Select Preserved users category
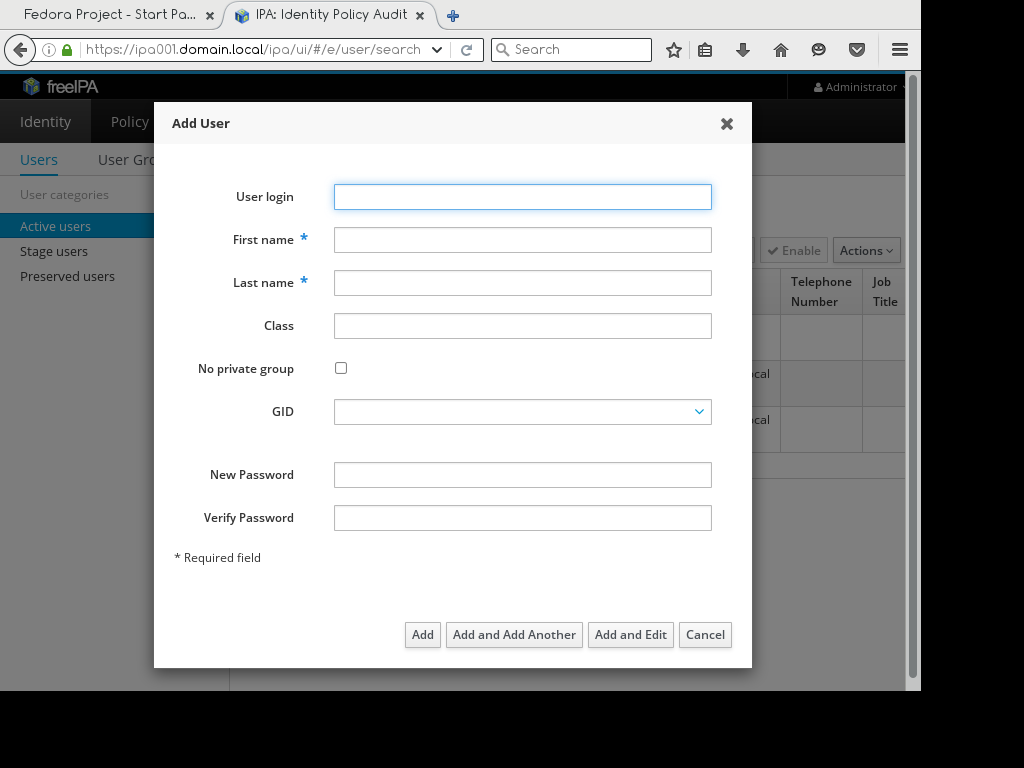The height and width of the screenshot is (768, 1024). click(x=67, y=276)
